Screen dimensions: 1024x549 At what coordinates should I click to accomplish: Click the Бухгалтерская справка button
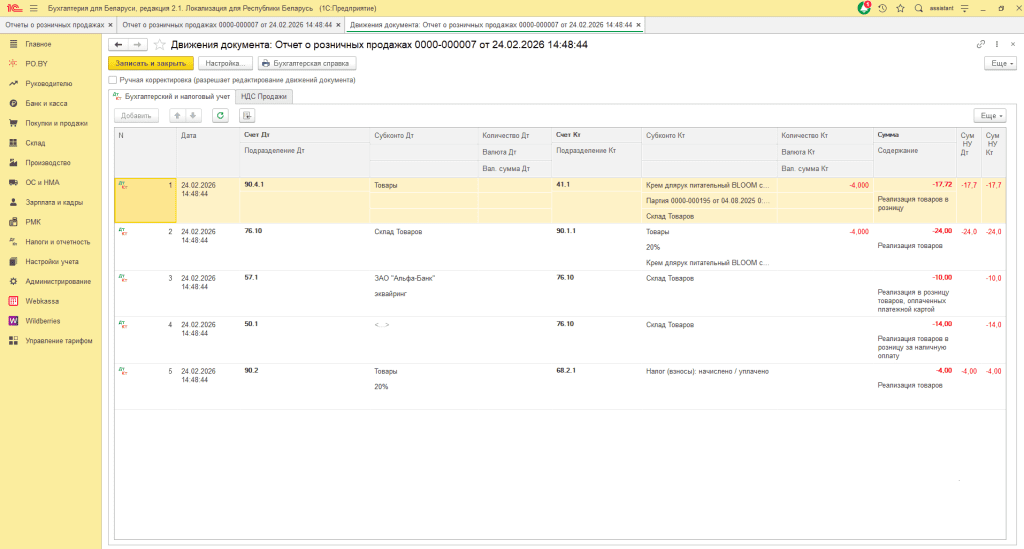click(x=306, y=62)
